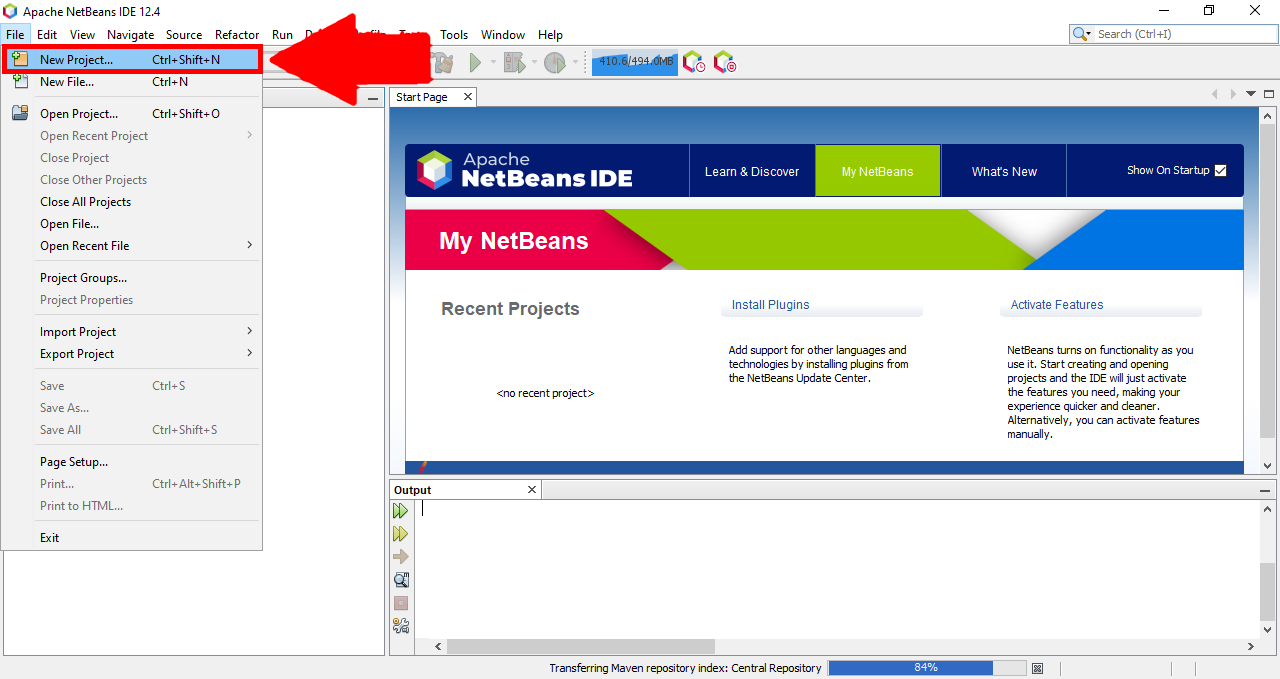Click the Open Project folder icon in File menu
The height and width of the screenshot is (679, 1280).
tap(20, 113)
